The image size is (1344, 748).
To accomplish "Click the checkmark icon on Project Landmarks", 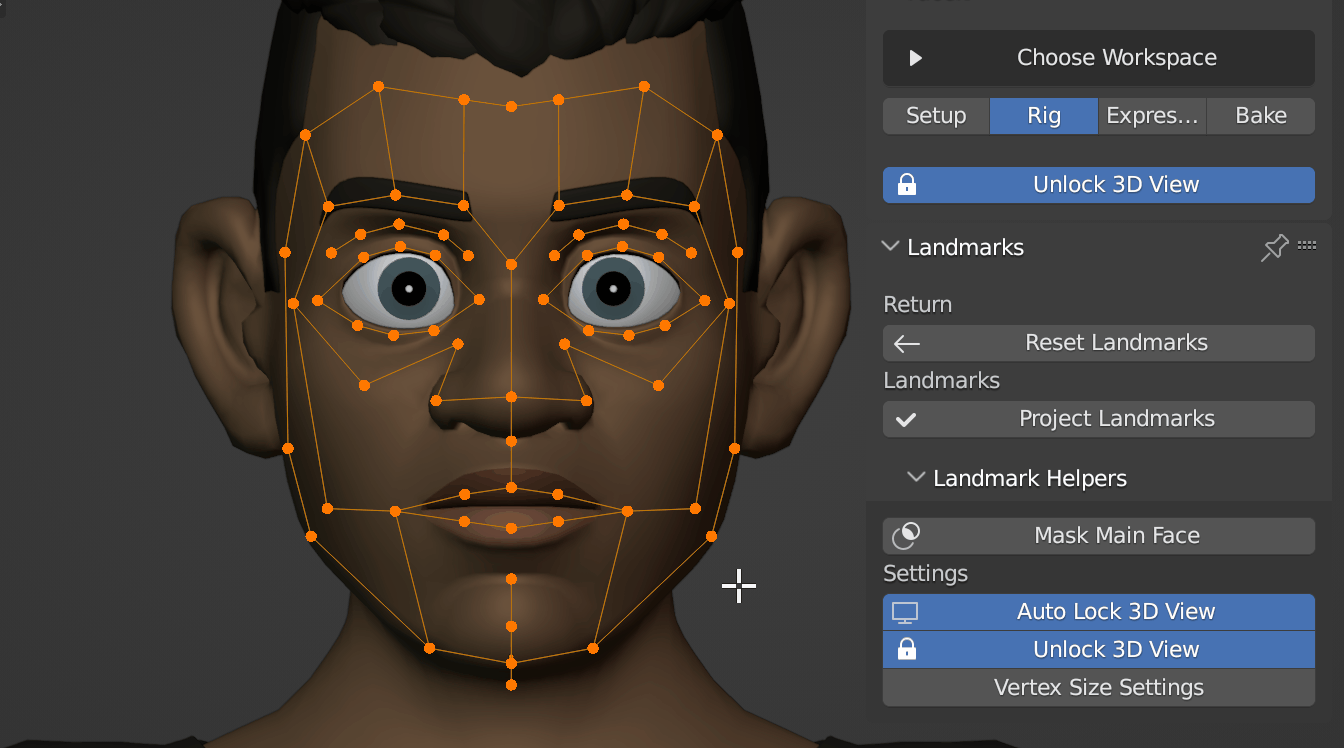I will tap(906, 420).
